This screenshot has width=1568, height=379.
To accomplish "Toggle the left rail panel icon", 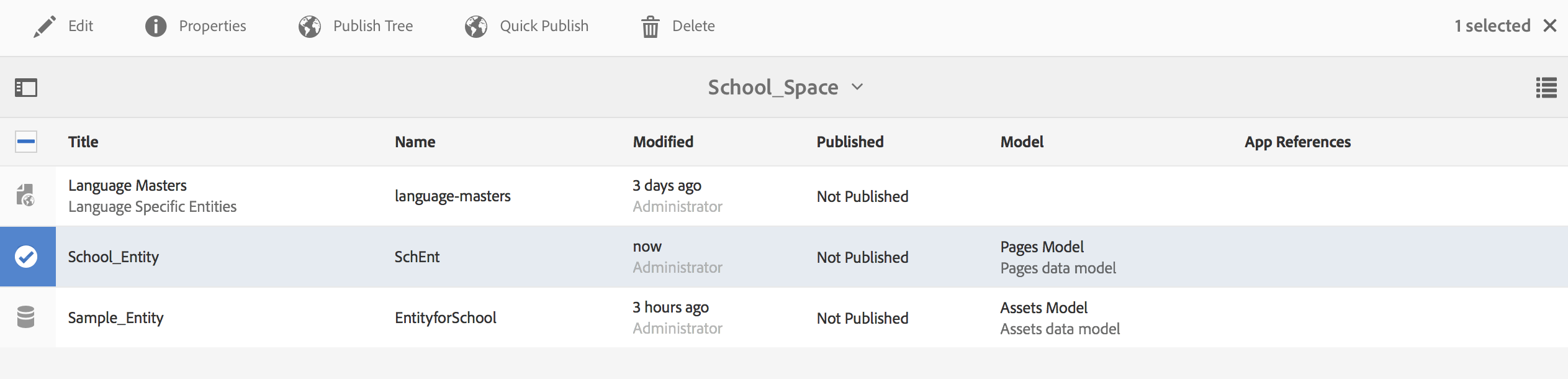I will [26, 88].
